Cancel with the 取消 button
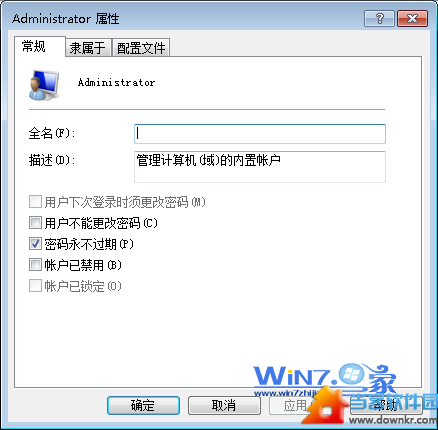The height and width of the screenshot is (430, 438). click(224, 405)
